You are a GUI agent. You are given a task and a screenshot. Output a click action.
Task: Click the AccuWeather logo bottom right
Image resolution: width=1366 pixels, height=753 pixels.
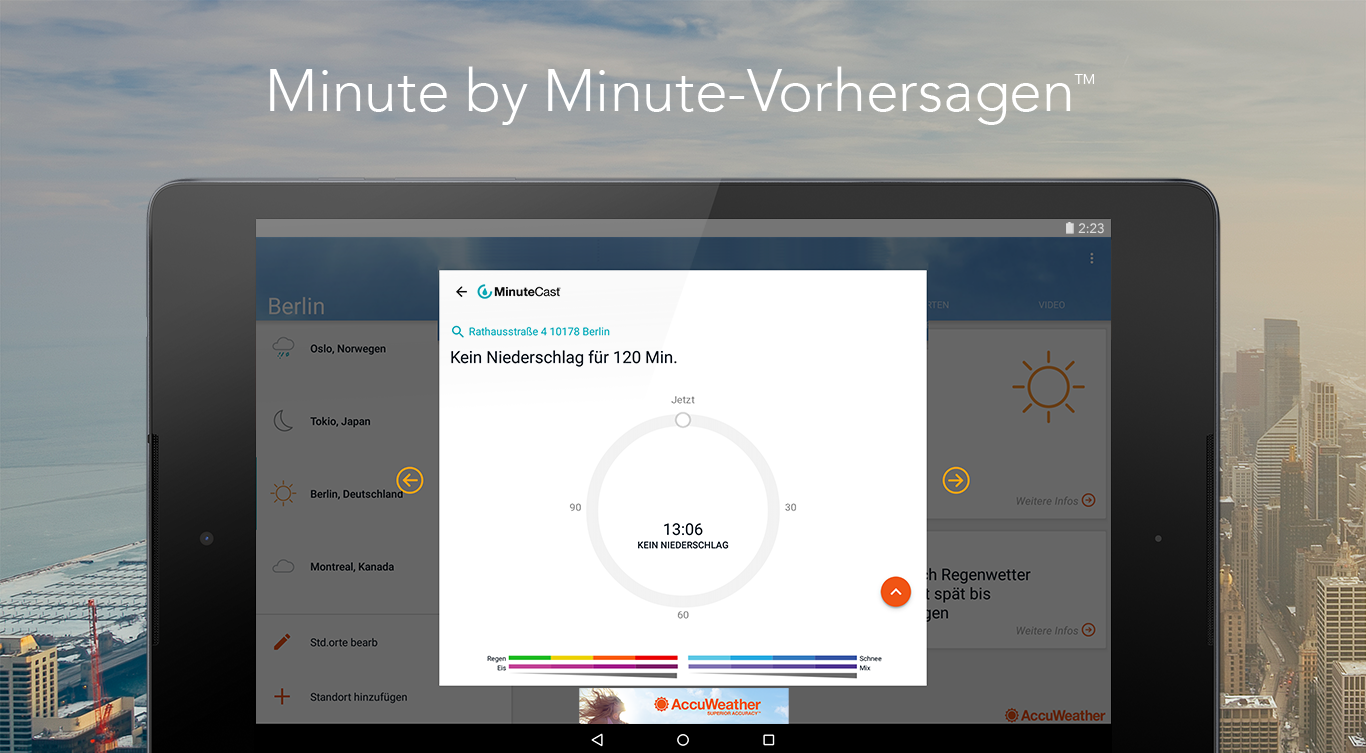click(1055, 715)
